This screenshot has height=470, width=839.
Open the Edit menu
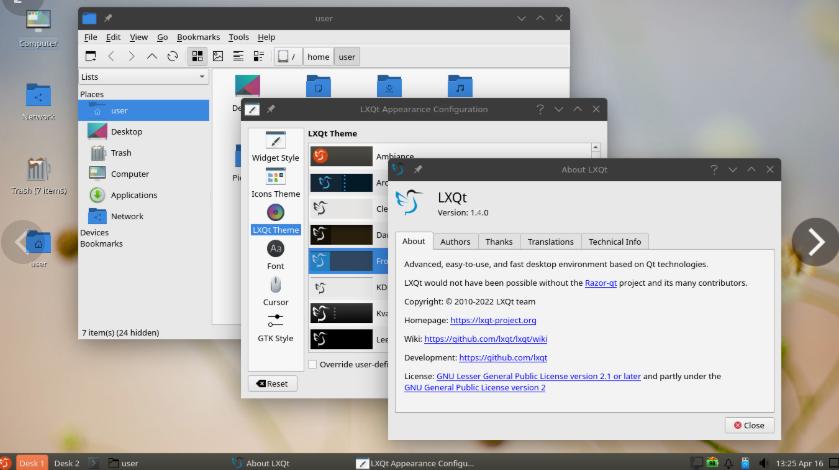(x=113, y=37)
